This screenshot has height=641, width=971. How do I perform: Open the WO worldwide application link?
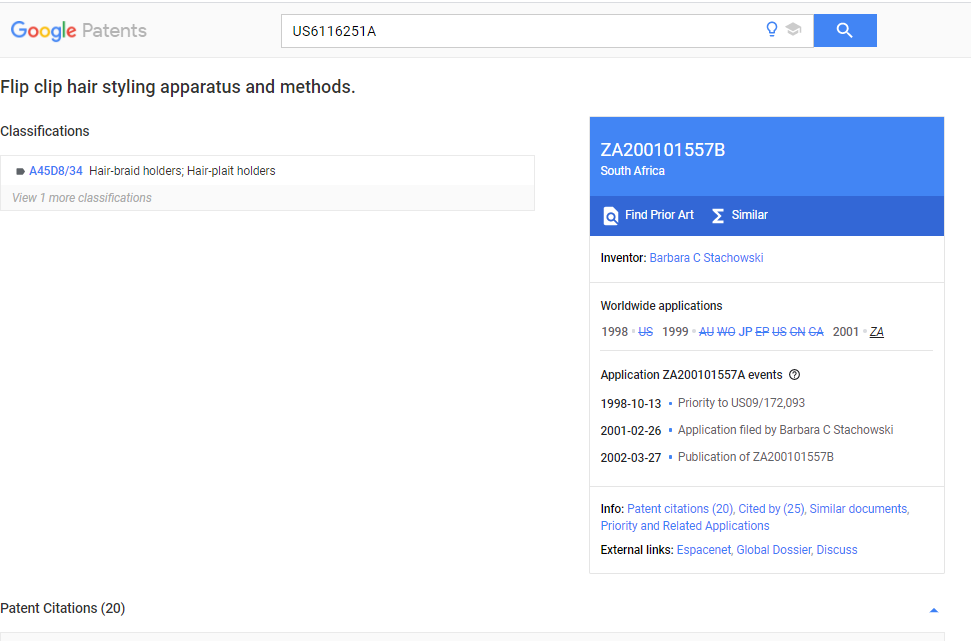pyautogui.click(x=726, y=332)
